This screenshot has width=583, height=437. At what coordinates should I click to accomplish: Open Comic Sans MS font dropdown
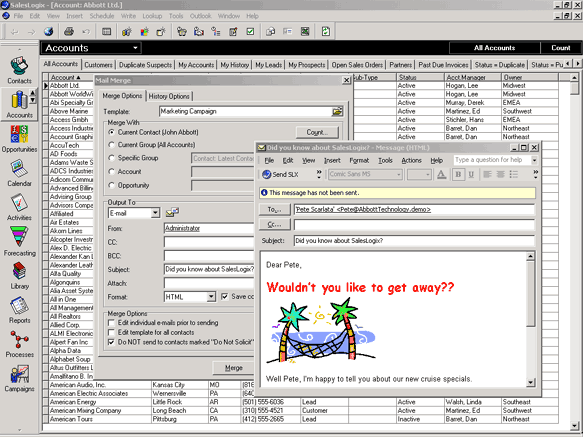399,174
